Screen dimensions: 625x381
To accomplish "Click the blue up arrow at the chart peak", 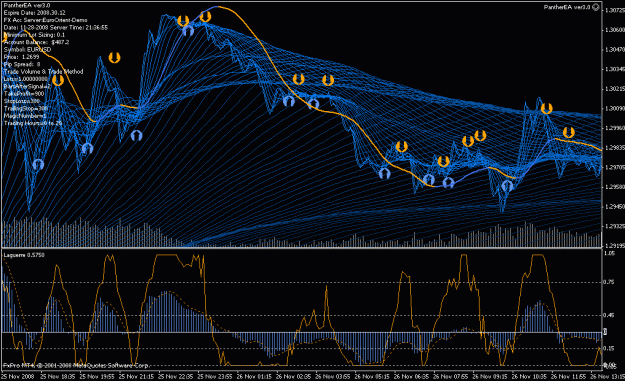I will (188, 30).
